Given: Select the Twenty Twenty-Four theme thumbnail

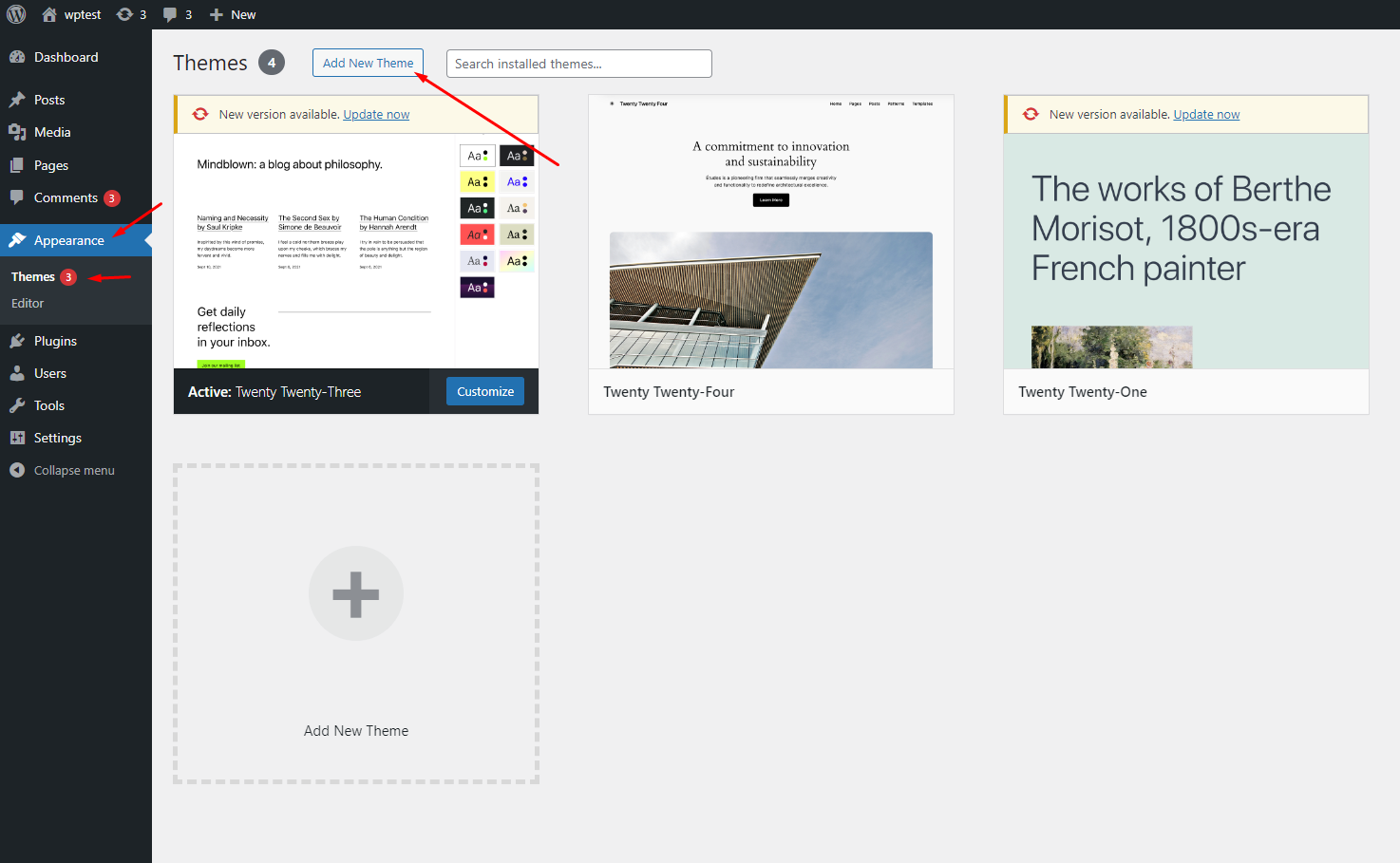Looking at the screenshot, I should coord(770,233).
